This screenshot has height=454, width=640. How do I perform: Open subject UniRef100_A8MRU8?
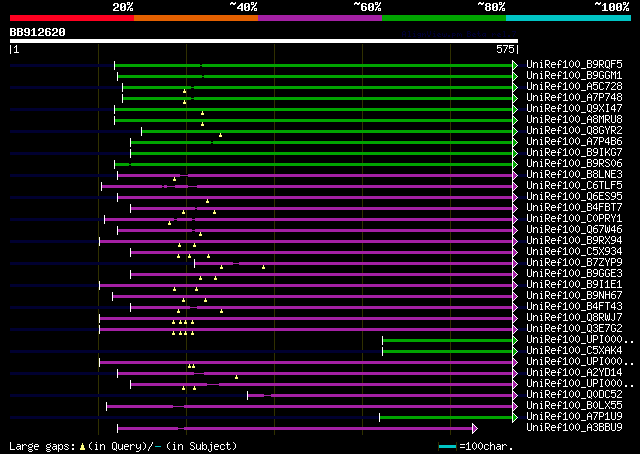574,120
